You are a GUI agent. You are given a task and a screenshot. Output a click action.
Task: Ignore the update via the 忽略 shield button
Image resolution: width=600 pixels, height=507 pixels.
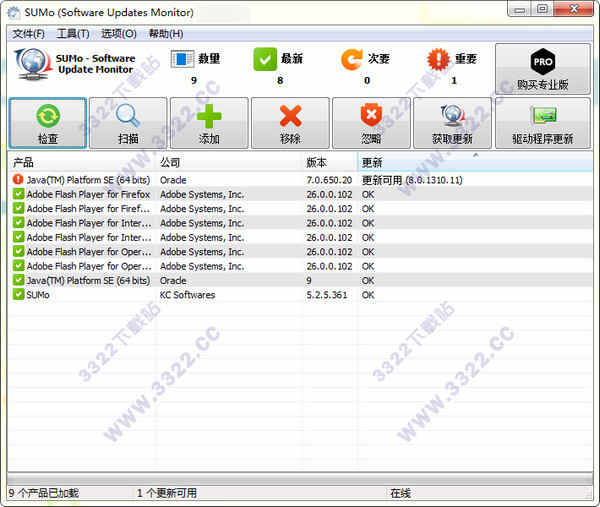(x=372, y=123)
